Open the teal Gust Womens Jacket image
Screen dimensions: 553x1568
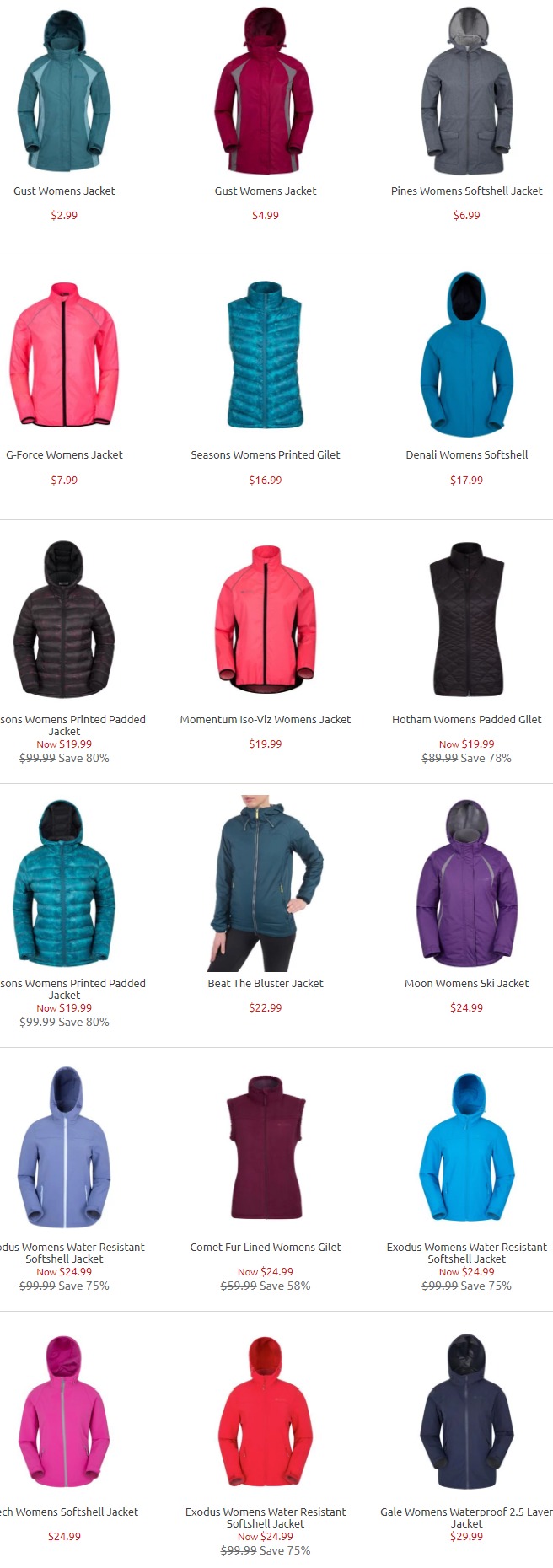tap(63, 91)
